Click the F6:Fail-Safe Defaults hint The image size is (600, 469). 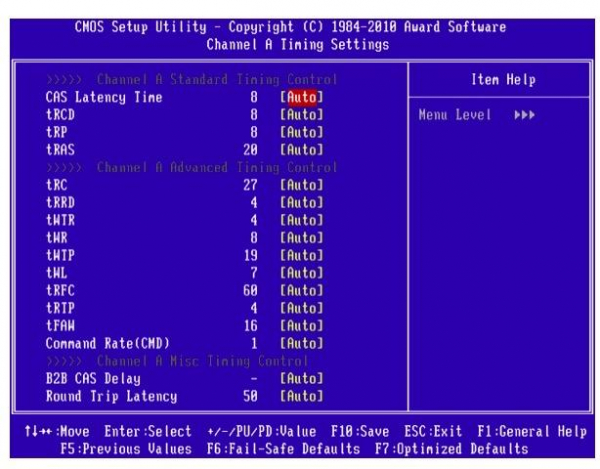pyautogui.click(x=283, y=449)
